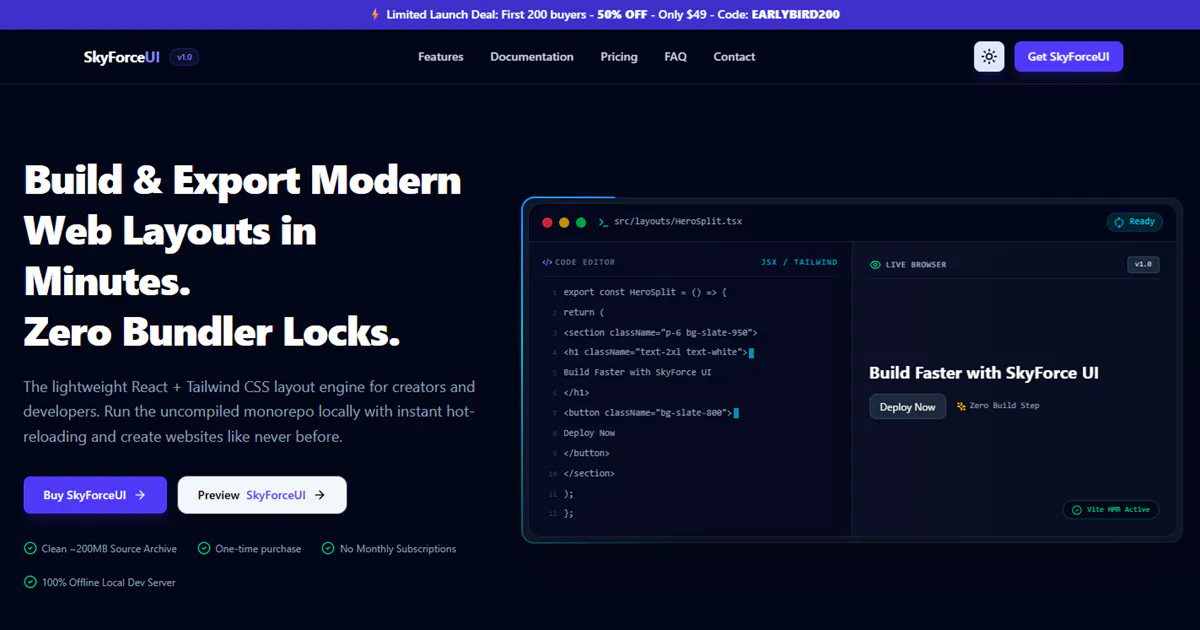
Task: Click the red window dot in mockup
Action: pyautogui.click(x=547, y=222)
